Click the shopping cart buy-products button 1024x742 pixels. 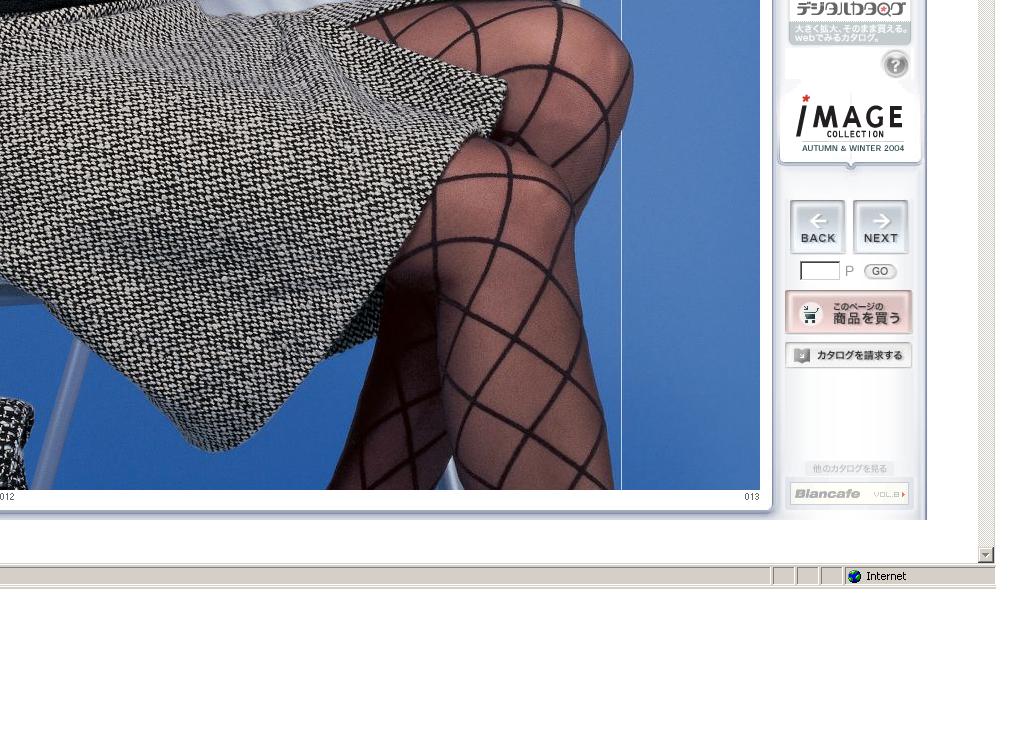848,313
